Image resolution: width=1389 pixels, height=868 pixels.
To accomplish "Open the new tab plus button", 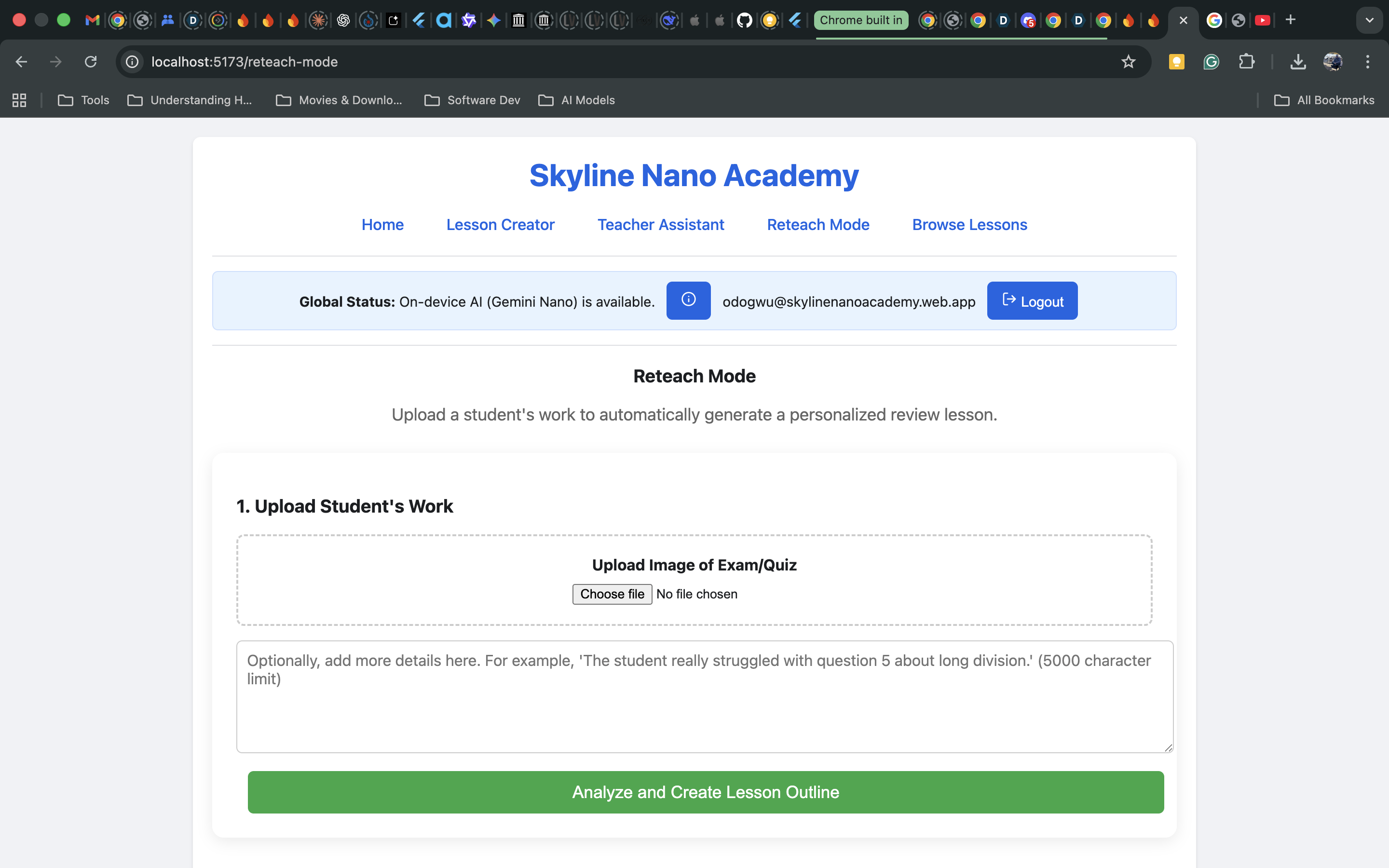I will (x=1290, y=20).
